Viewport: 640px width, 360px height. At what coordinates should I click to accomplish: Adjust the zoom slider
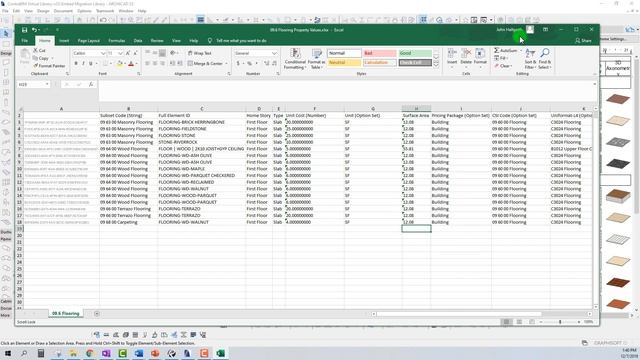coord(560,322)
